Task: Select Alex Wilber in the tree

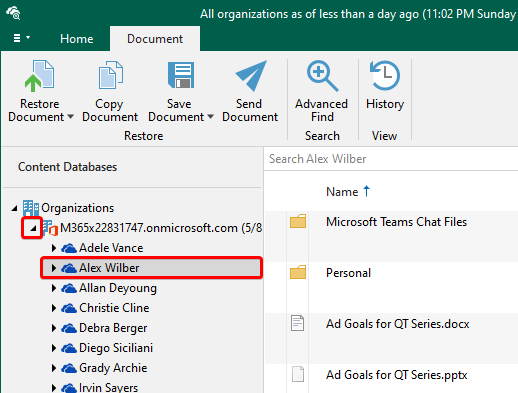Action: pyautogui.click(x=109, y=268)
